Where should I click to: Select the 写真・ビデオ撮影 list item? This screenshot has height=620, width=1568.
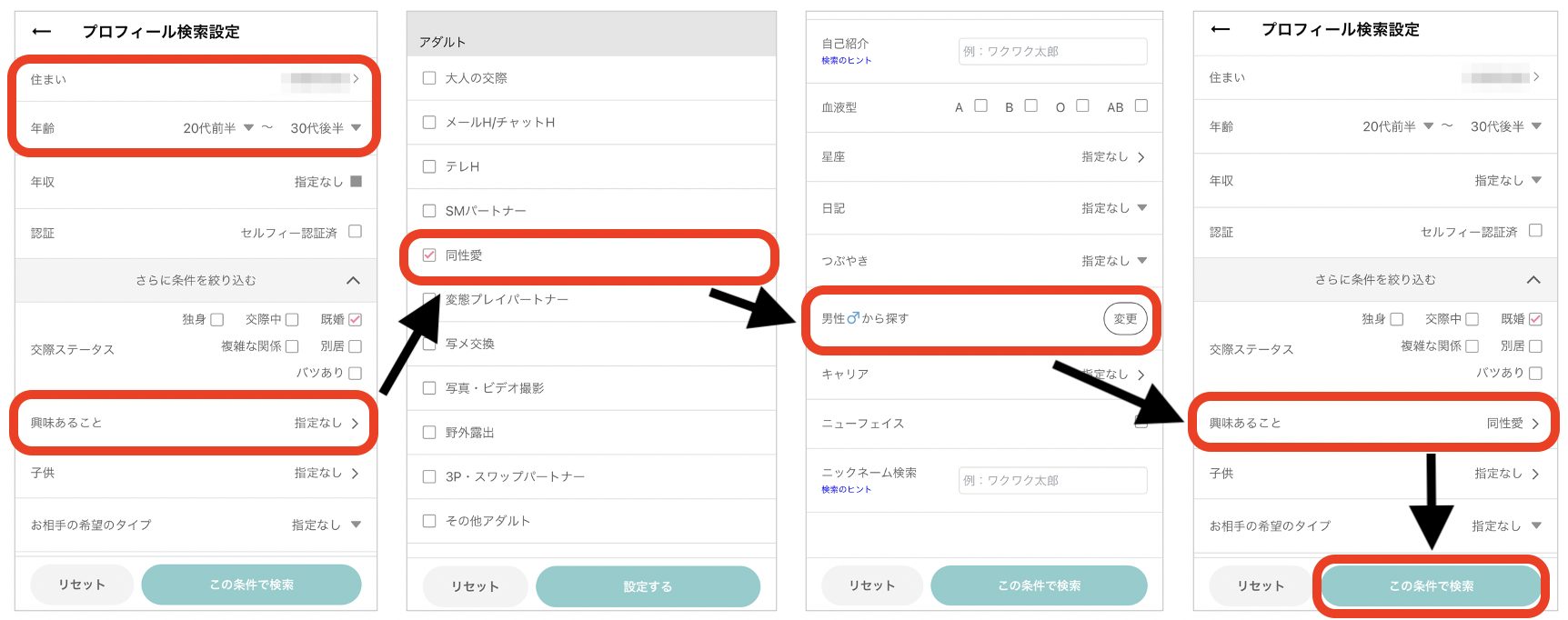point(494,388)
